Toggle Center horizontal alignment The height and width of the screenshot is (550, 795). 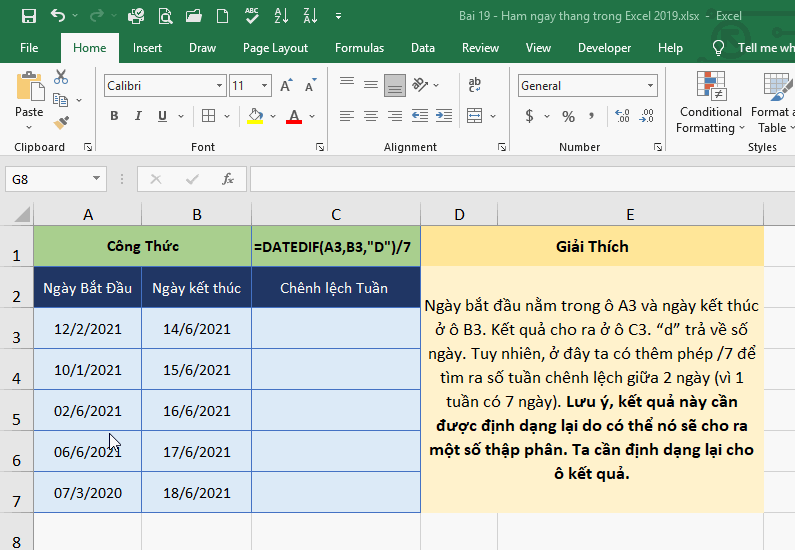pos(371,116)
